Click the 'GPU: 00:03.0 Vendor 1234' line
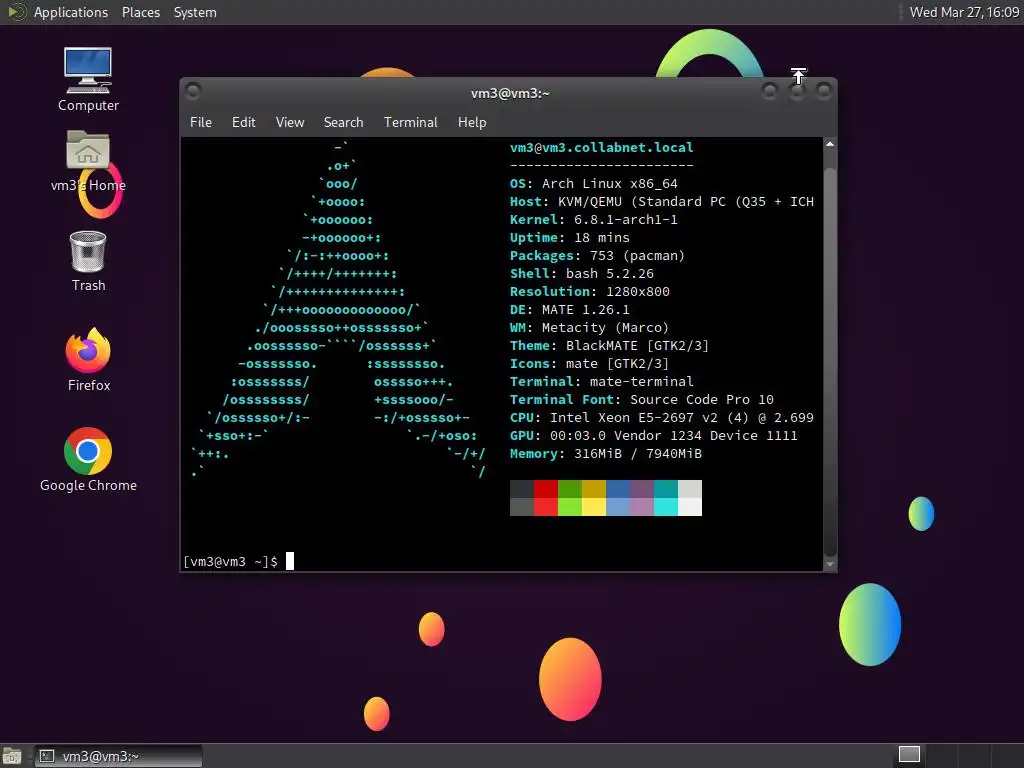 (x=654, y=436)
